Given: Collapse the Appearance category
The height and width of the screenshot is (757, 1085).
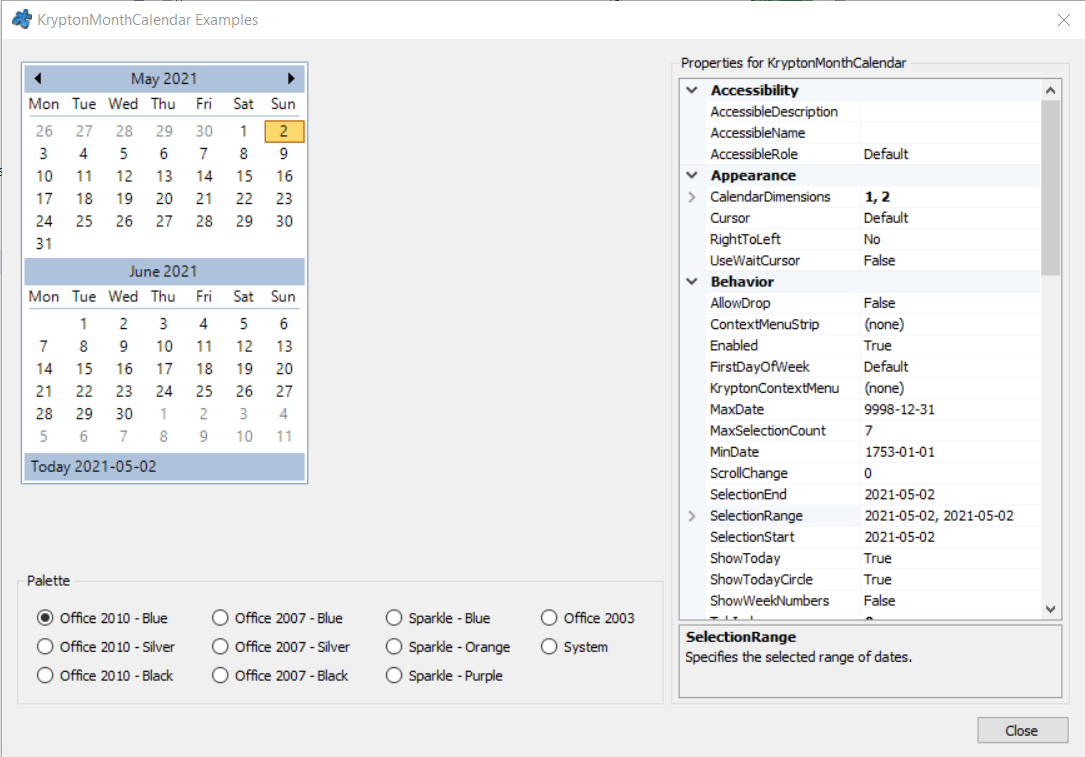Looking at the screenshot, I should point(692,175).
